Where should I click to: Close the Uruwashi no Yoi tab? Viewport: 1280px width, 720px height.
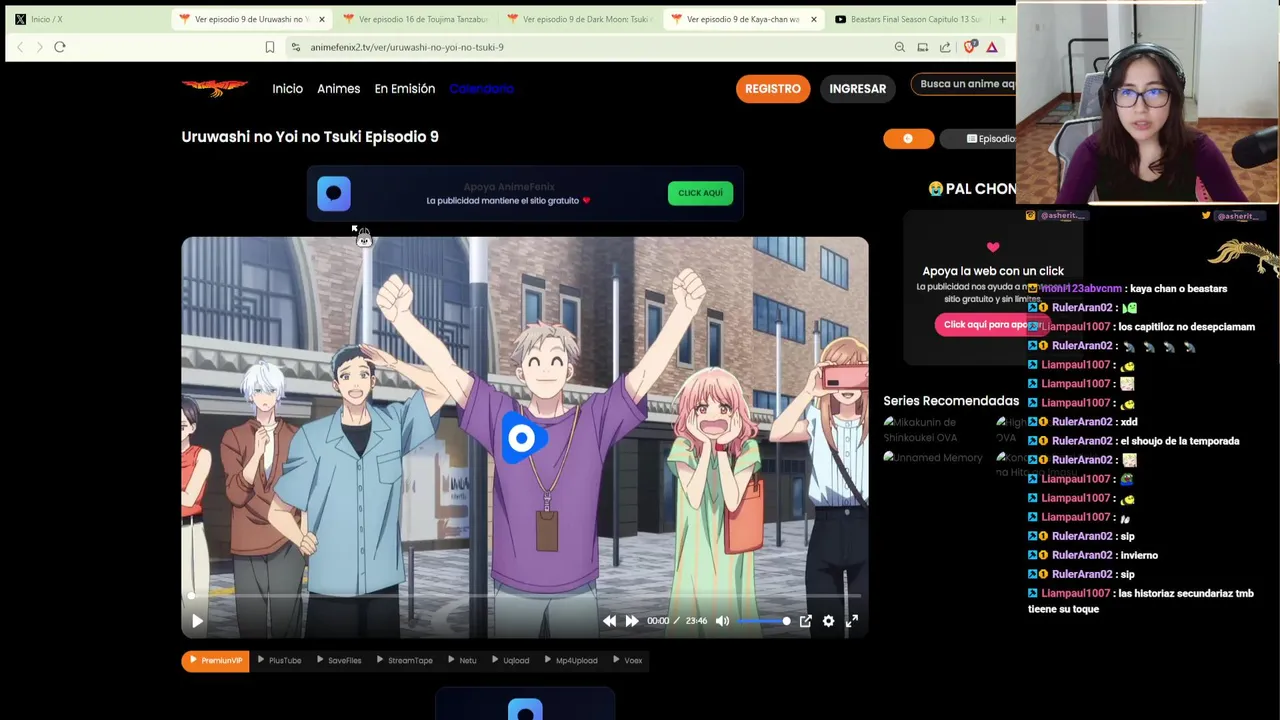point(321,19)
